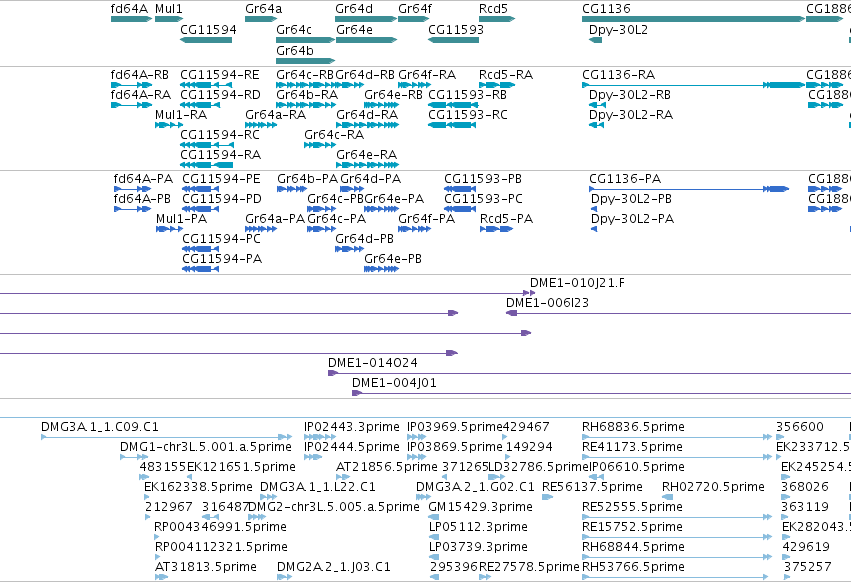
Task: Select protein Gr64b-PA
Action: pyautogui.click(x=308, y=179)
